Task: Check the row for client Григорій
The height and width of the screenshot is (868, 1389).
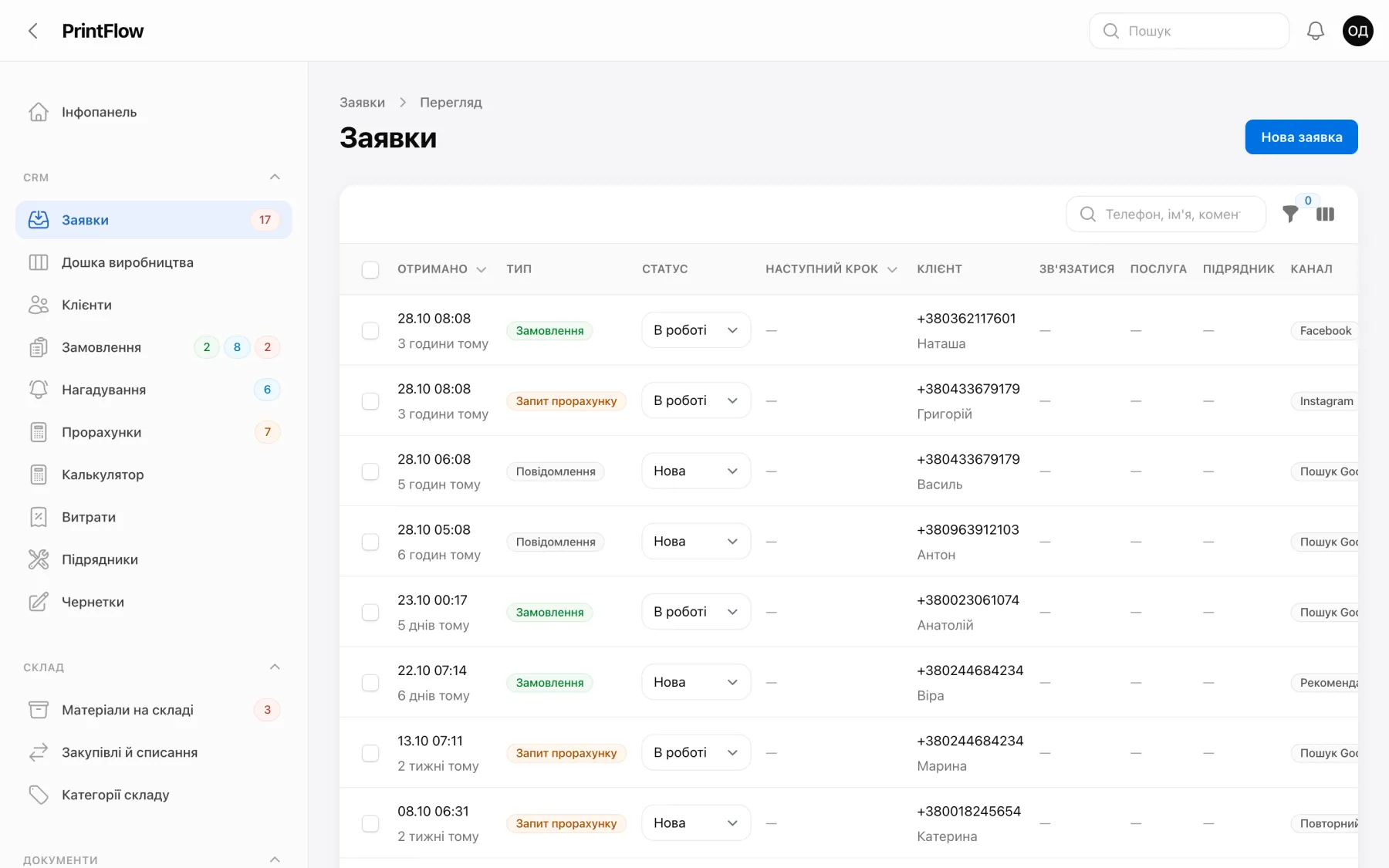Action: tap(370, 401)
